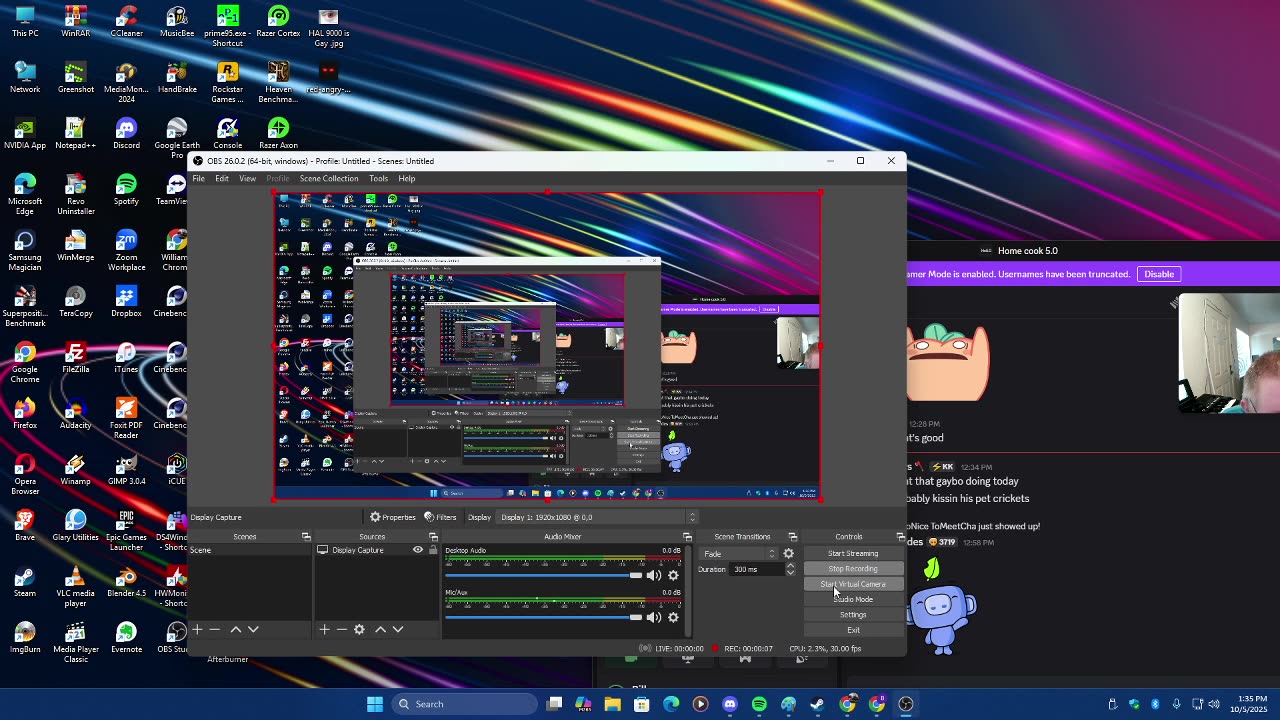The width and height of the screenshot is (1280, 720).
Task: Open the CCleaner desktop shortcut
Action: (126, 22)
